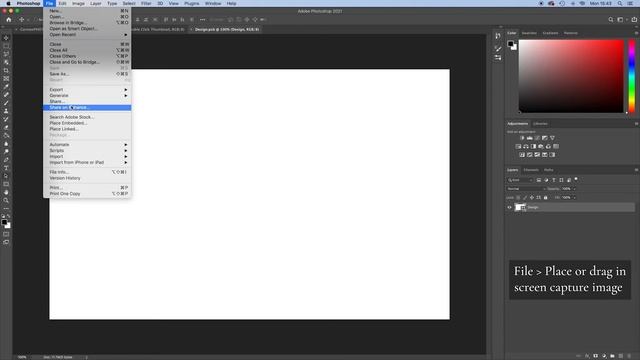Switch to the Swatches tab
Image resolution: width=640 pixels, height=360 pixels.
coord(529,33)
